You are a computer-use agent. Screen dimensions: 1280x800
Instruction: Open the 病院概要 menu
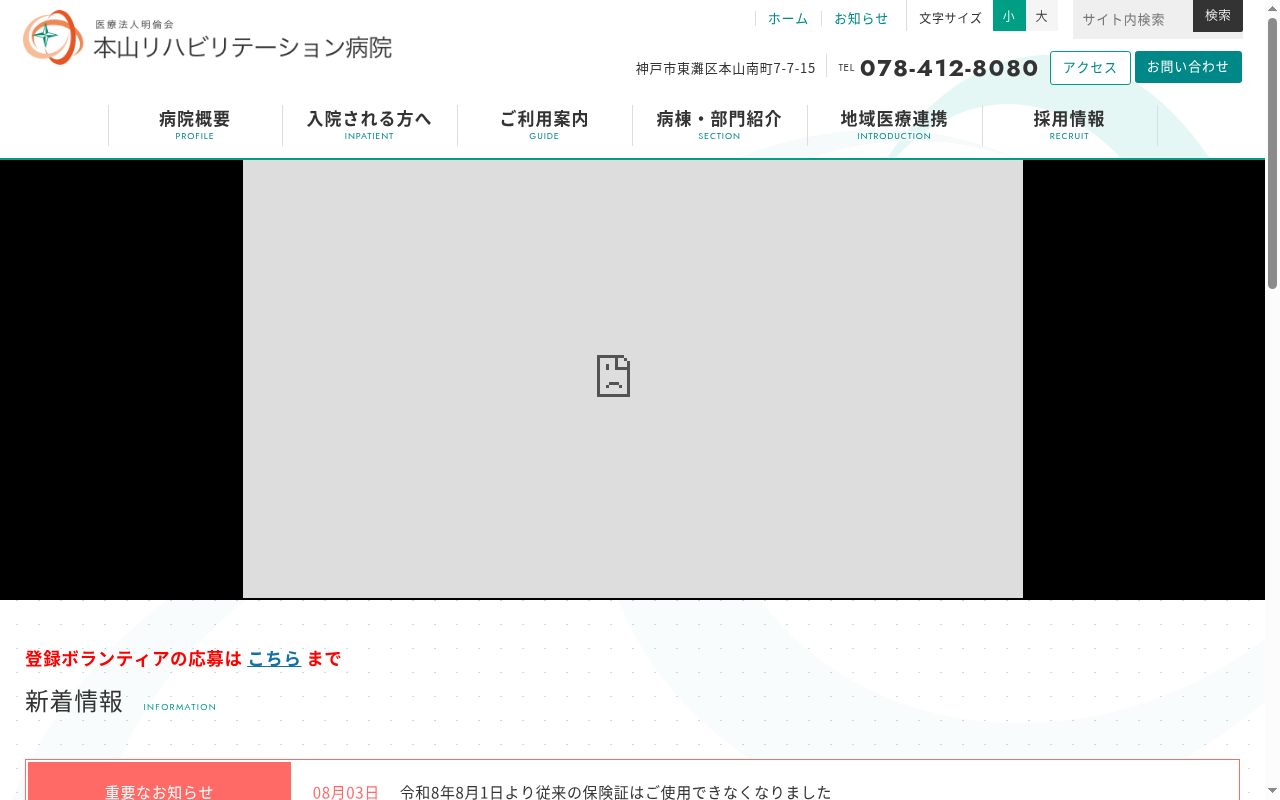point(195,125)
